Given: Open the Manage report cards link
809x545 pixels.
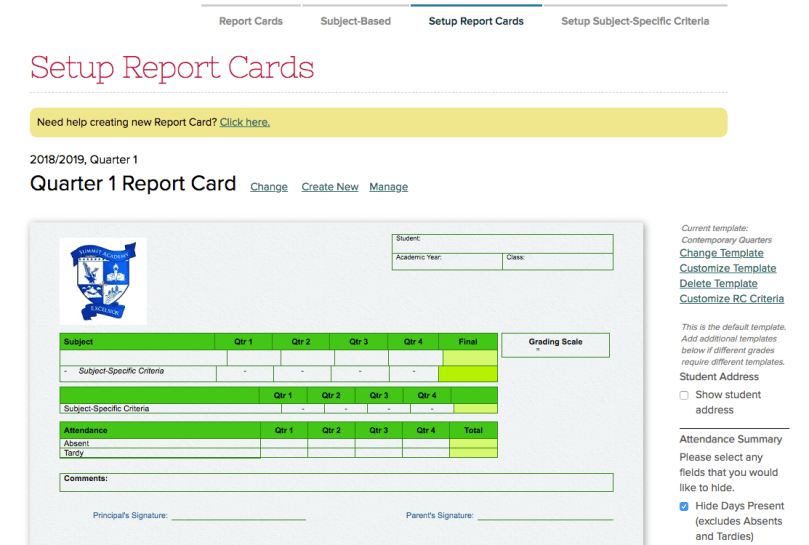Looking at the screenshot, I should (389, 187).
